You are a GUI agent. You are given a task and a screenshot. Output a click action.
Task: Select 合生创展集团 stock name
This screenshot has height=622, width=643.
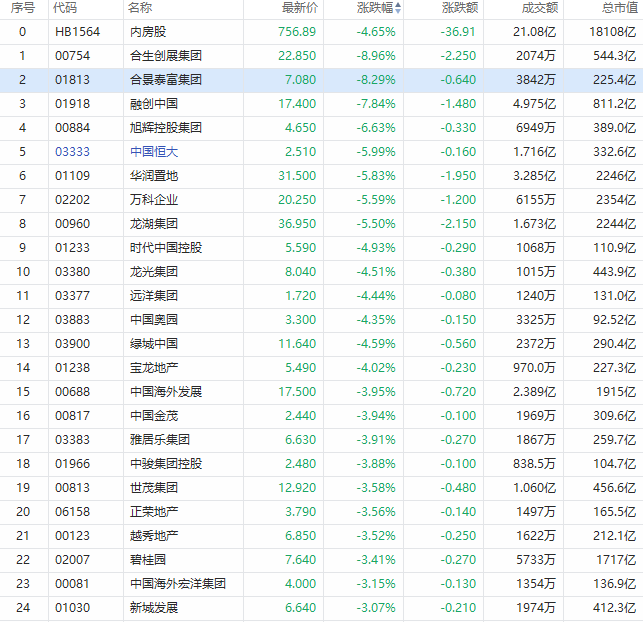(166, 56)
